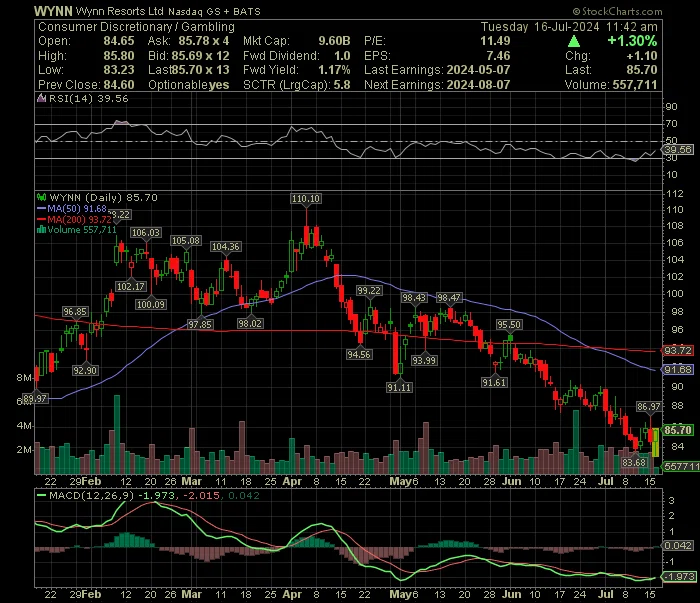Select the Open value 84.65
Viewport: 700px width, 603px height.
click(x=119, y=41)
